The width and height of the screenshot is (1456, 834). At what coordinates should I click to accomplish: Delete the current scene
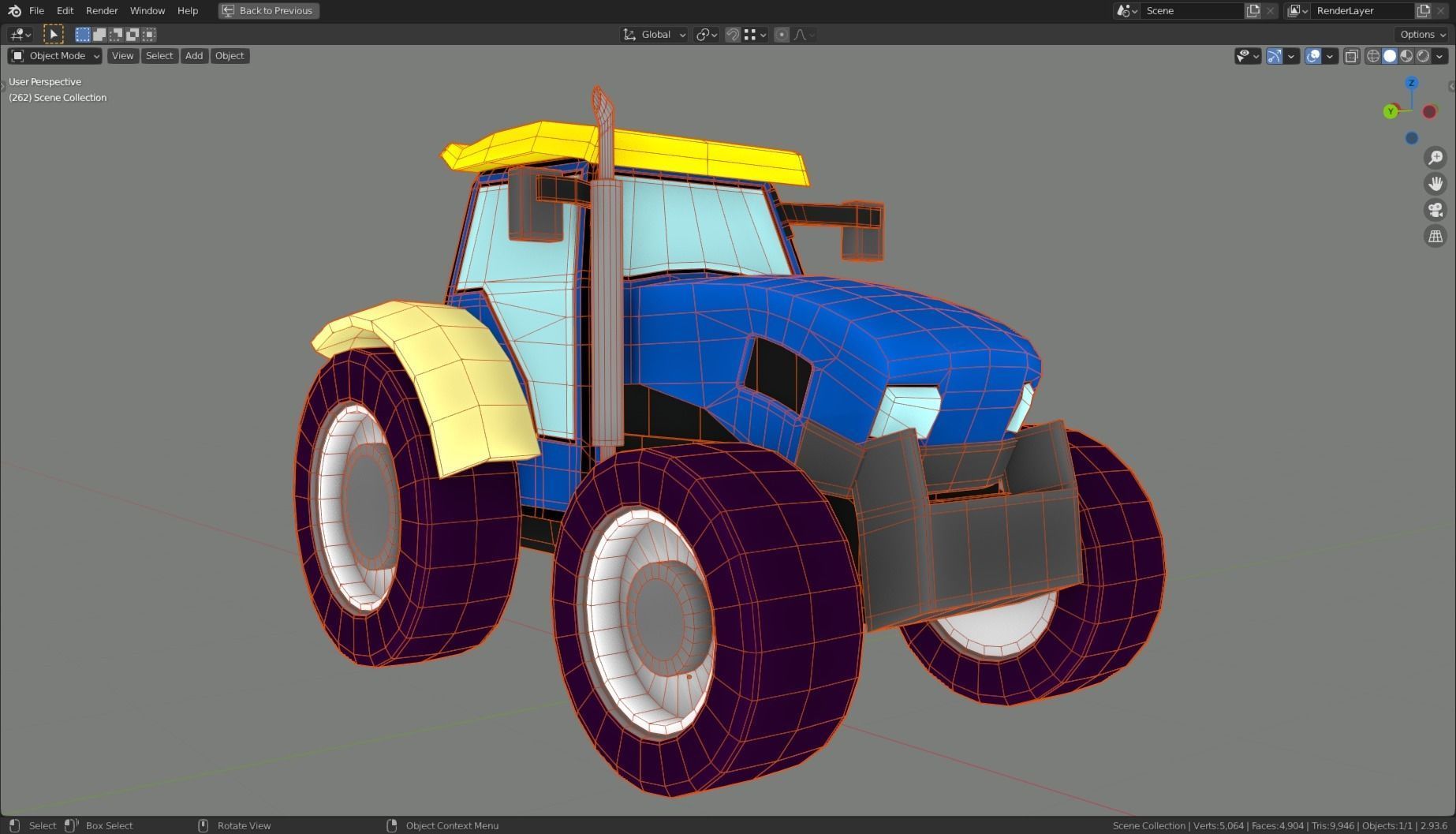point(1271,10)
